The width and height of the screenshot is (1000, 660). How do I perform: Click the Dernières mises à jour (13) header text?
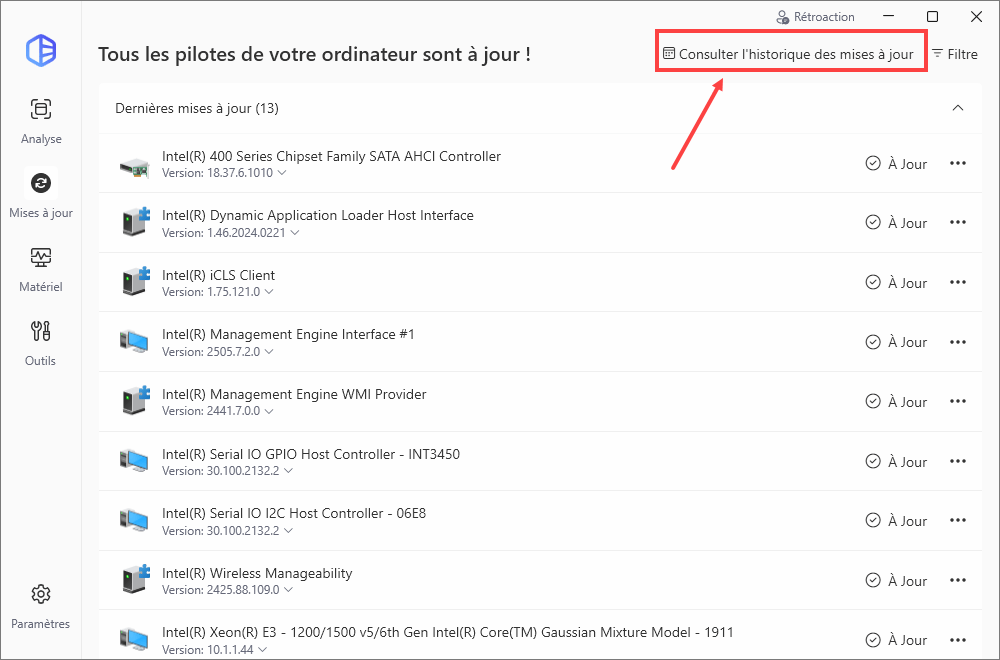coord(197,108)
